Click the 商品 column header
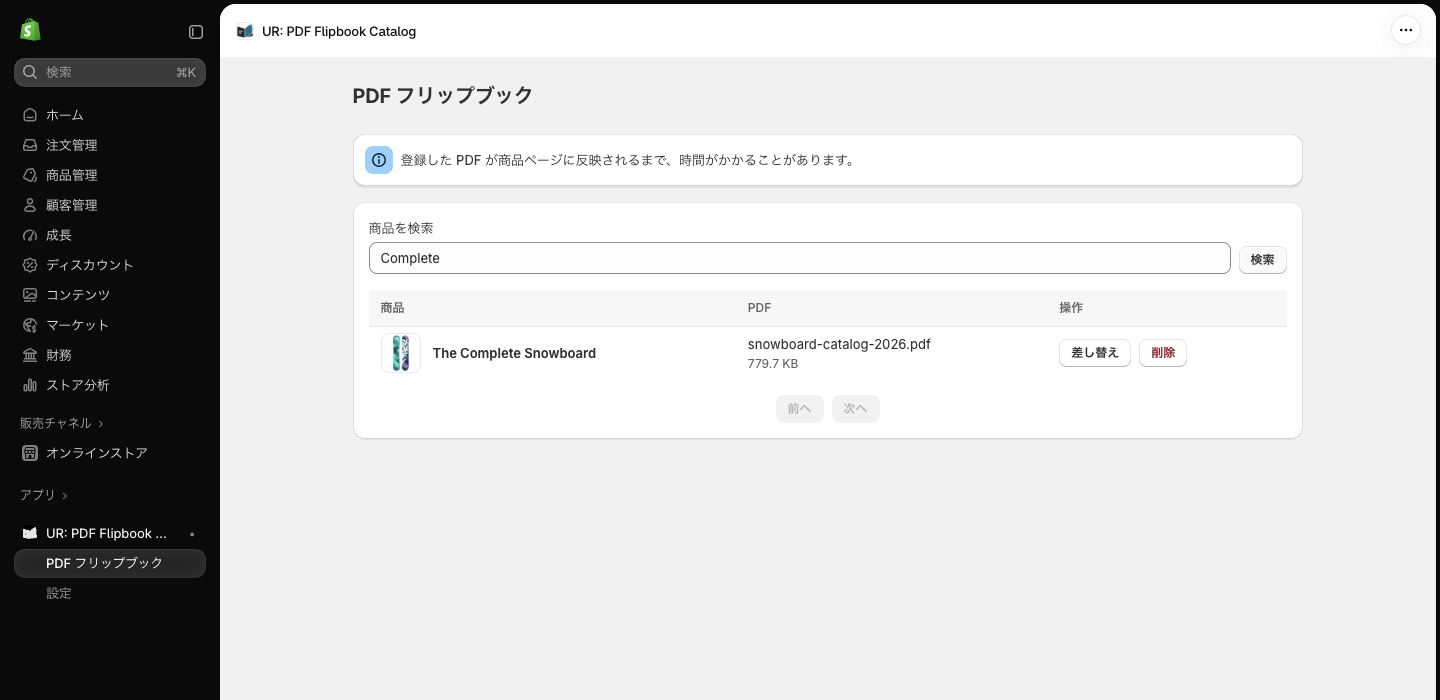This screenshot has height=700, width=1440. (392, 308)
